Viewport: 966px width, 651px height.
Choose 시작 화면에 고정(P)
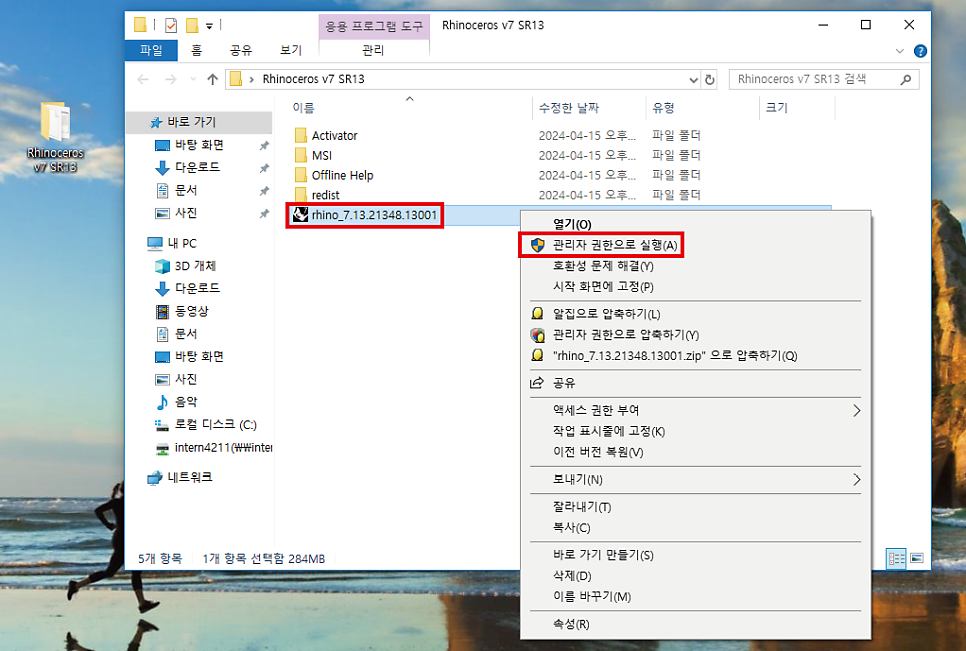point(696,287)
